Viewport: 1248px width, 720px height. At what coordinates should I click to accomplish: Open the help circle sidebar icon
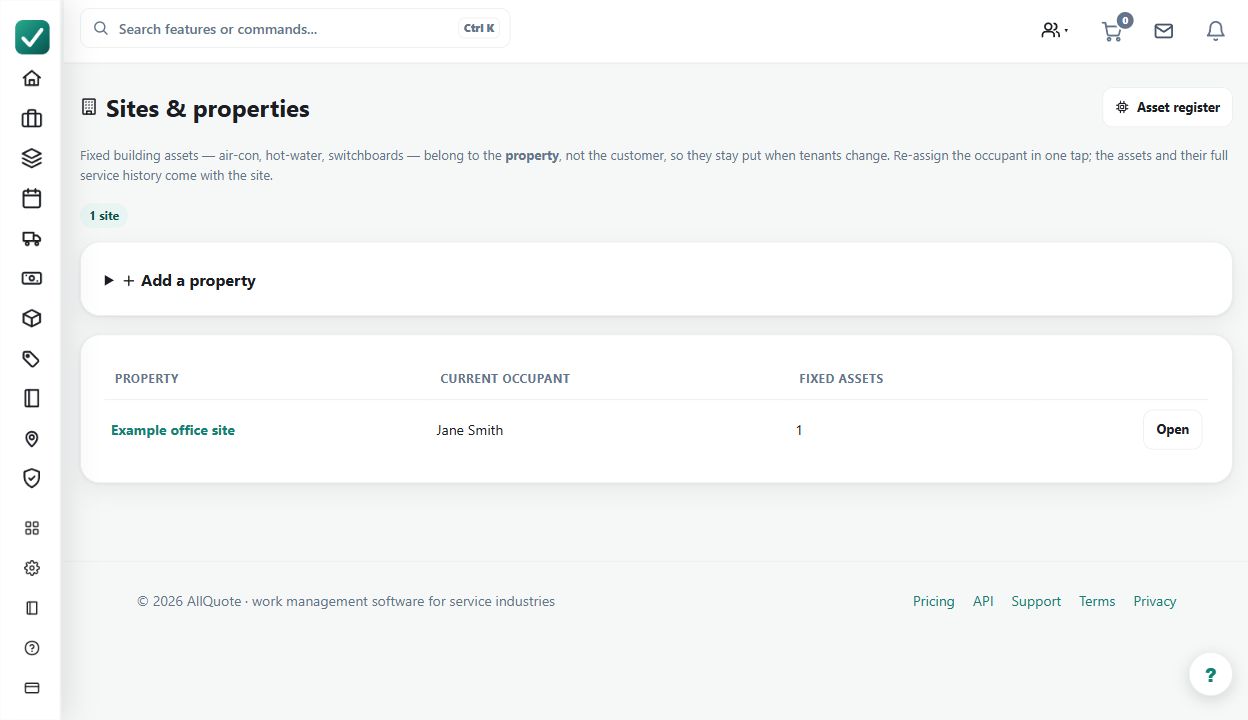[32, 648]
